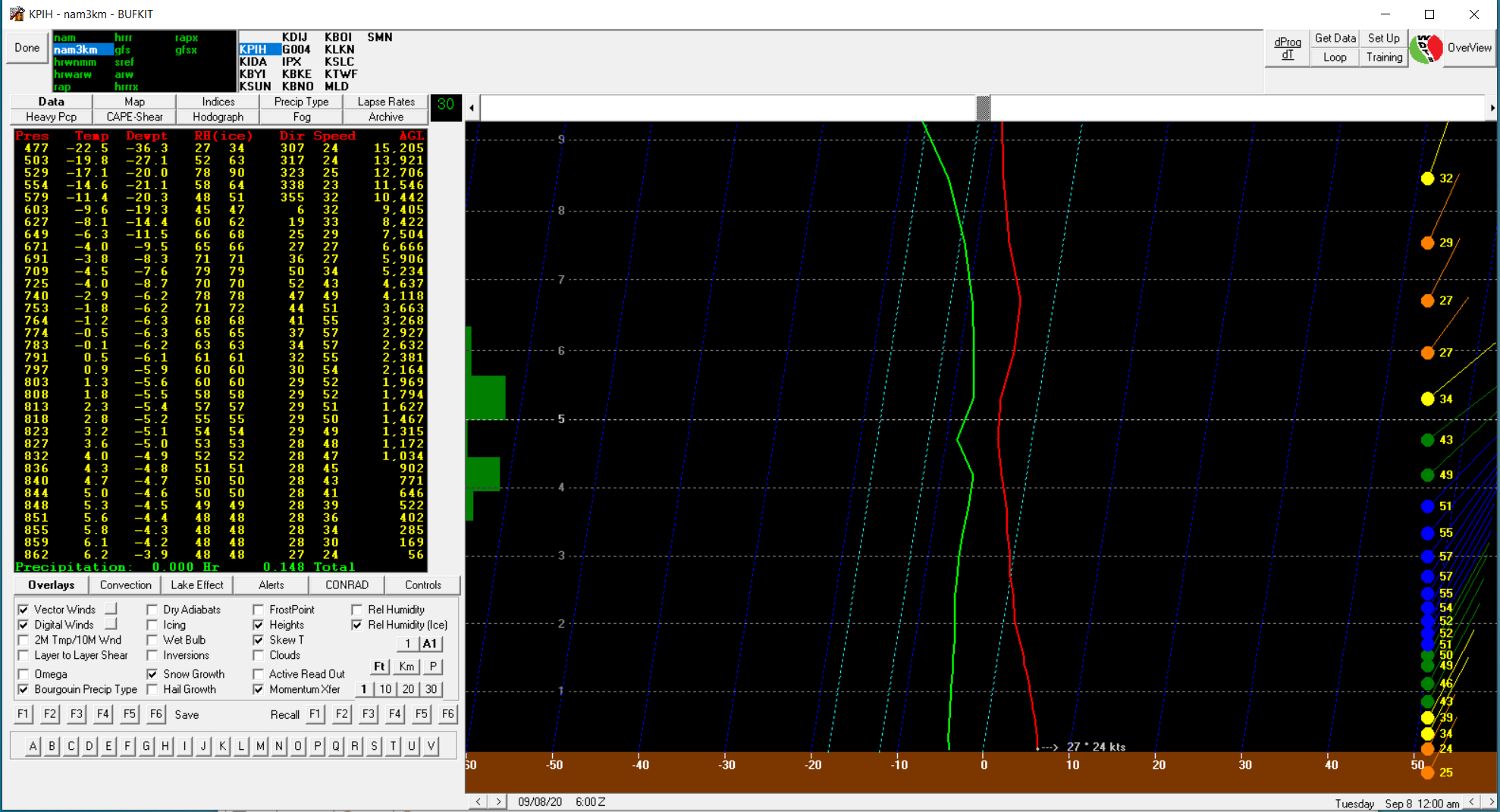
Task: Open the Heavy Pcp tab
Action: (x=51, y=117)
